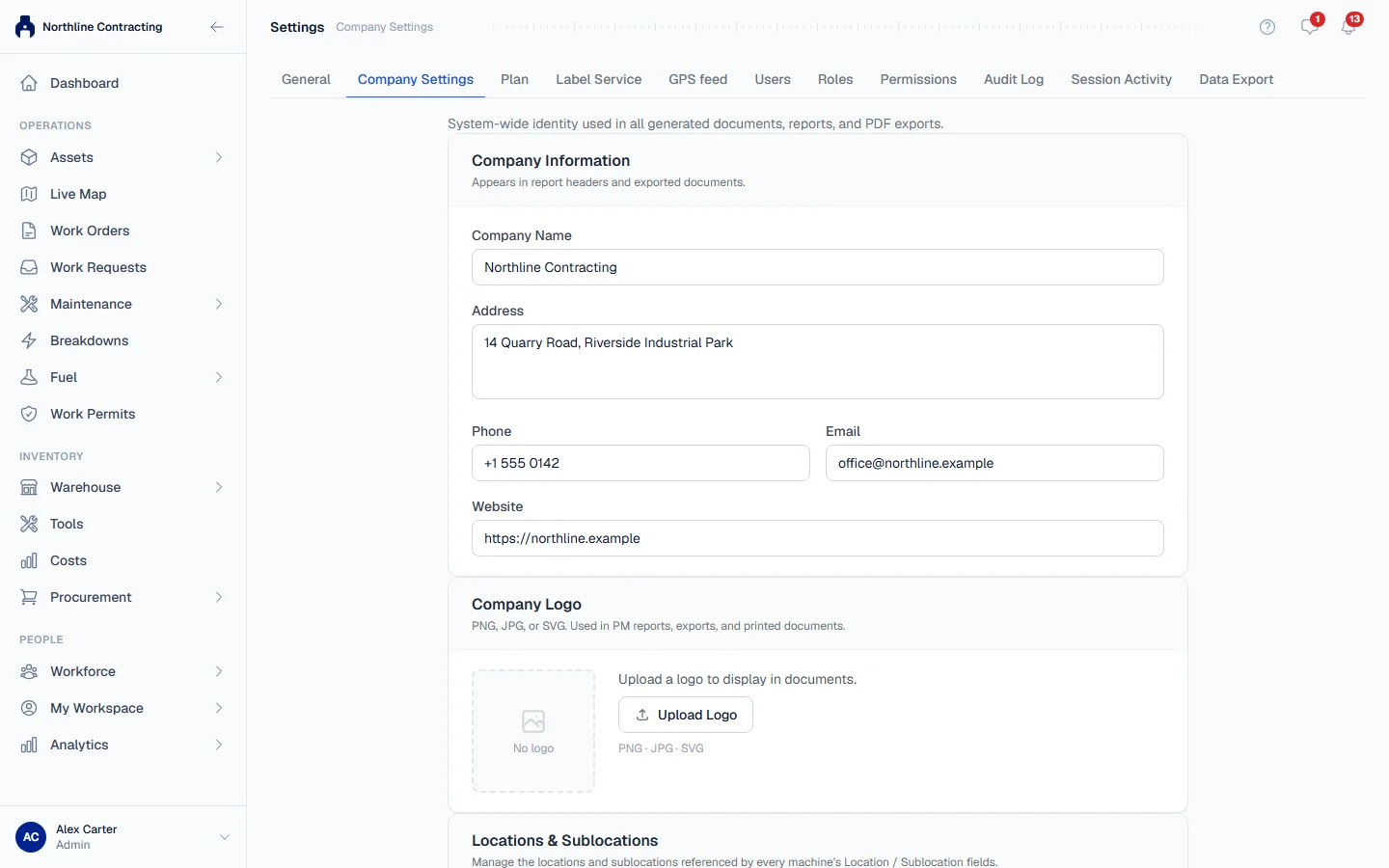Expand the Maintenance submenu chevron
The height and width of the screenshot is (868, 1389).
[x=219, y=304]
